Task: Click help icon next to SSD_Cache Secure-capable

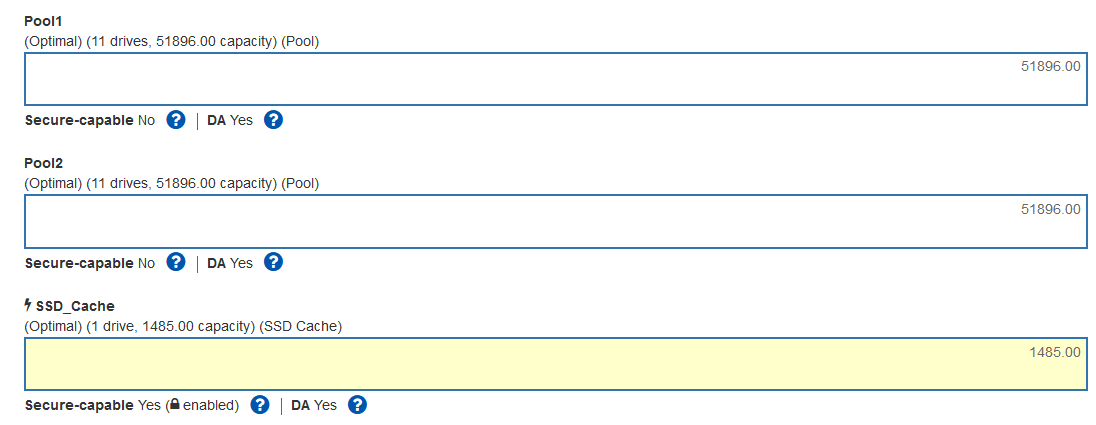Action: tap(260, 405)
